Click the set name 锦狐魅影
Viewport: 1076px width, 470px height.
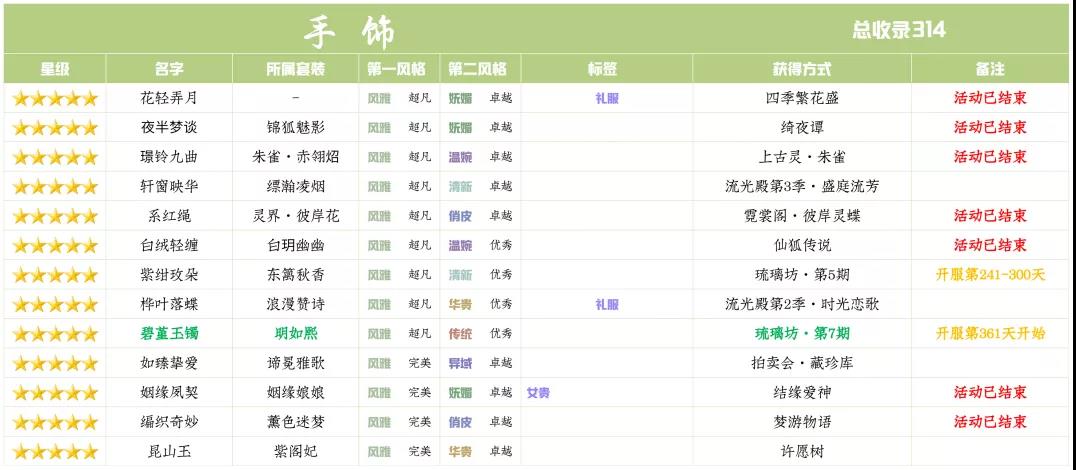(296, 128)
